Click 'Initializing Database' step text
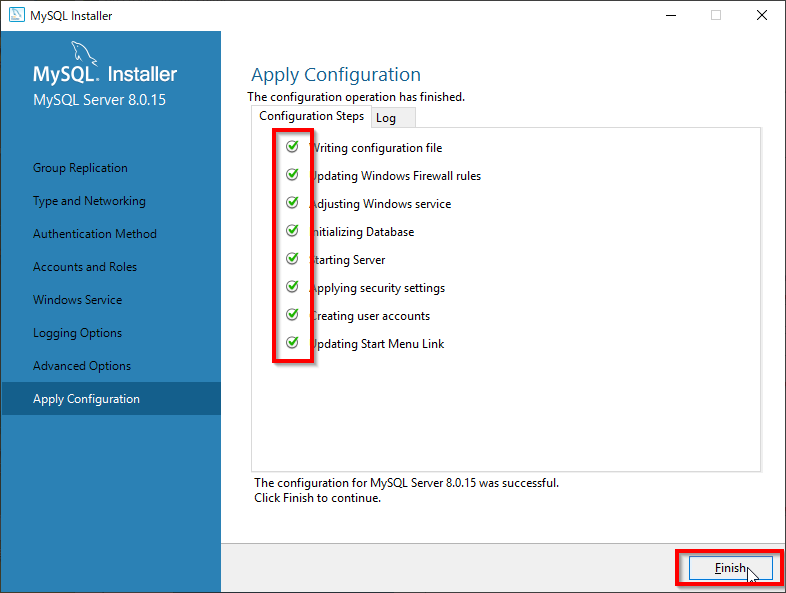This screenshot has height=593, width=786. coord(362,232)
